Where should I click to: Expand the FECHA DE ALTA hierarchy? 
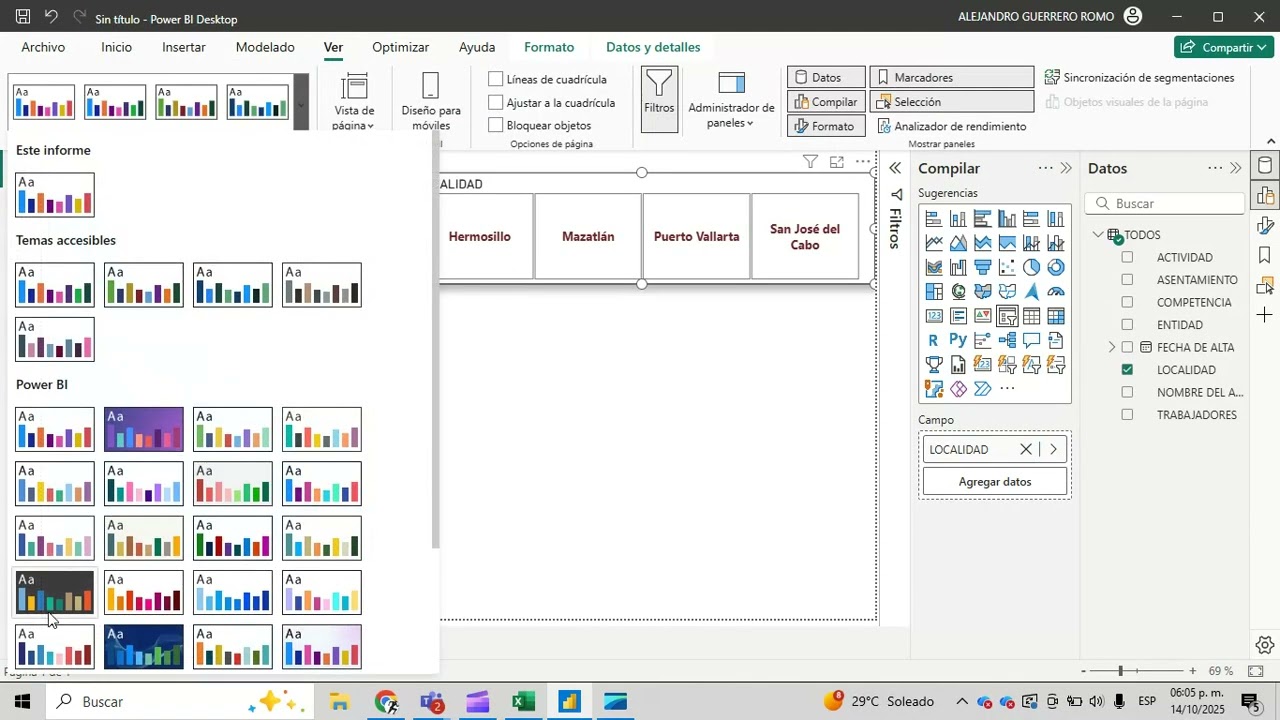1111,347
